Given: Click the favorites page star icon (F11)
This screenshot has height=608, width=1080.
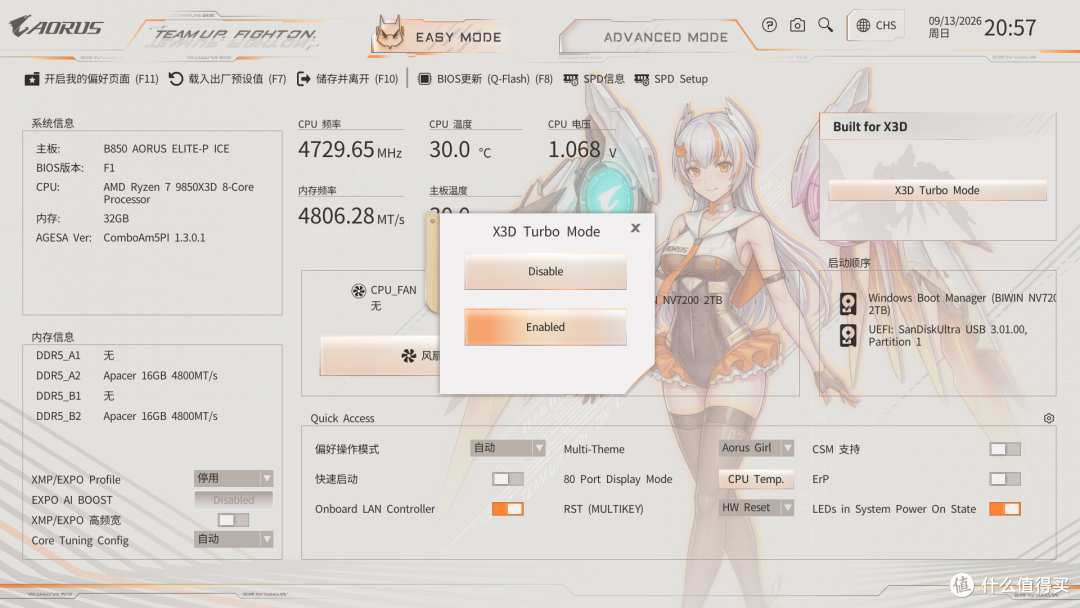Looking at the screenshot, I should (x=32, y=79).
